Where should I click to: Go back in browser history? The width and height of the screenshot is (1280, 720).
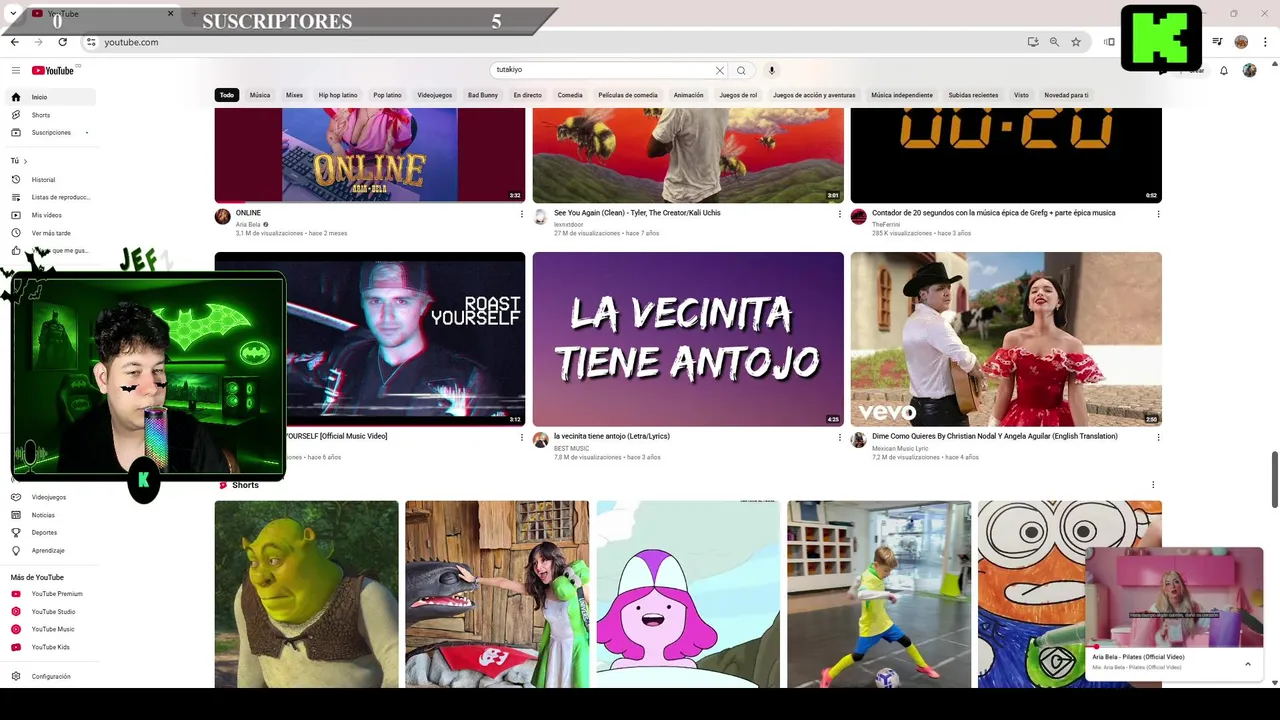coord(14,42)
